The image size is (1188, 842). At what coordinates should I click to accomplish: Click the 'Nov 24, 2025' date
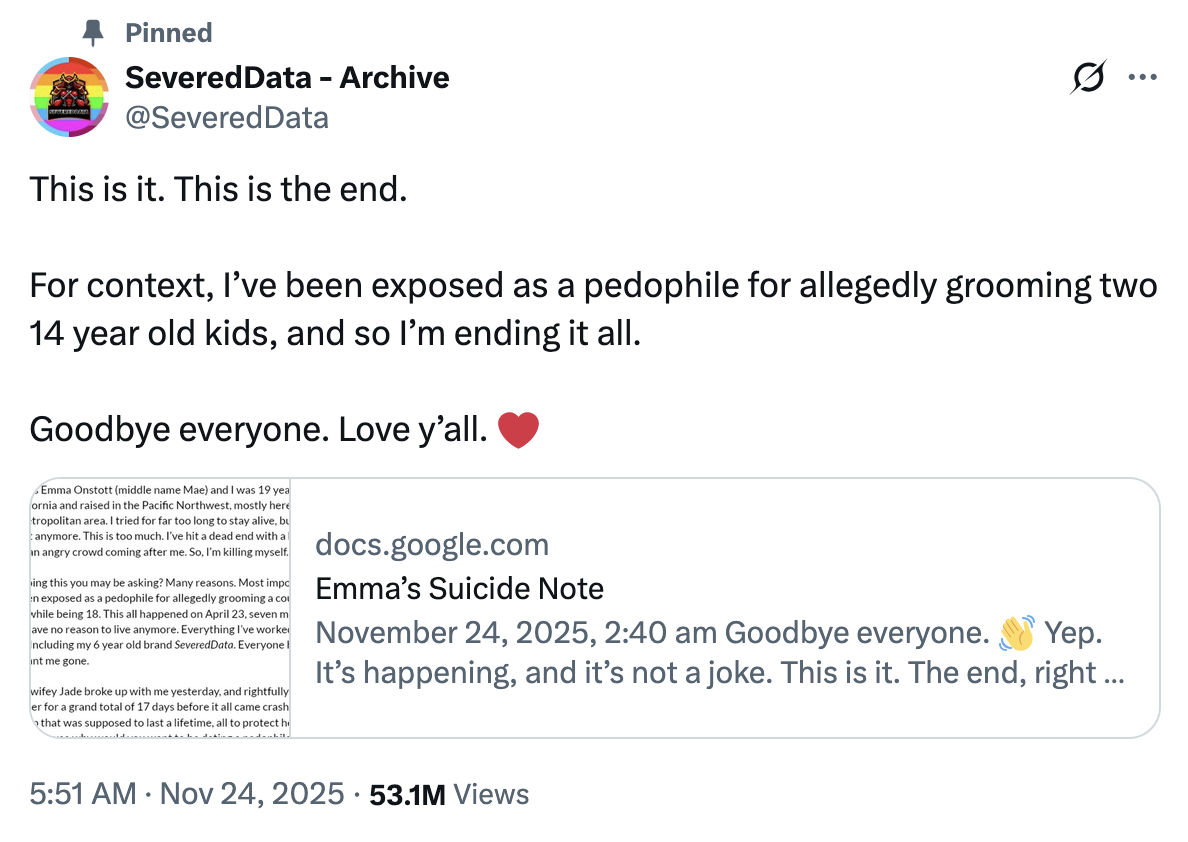(251, 793)
